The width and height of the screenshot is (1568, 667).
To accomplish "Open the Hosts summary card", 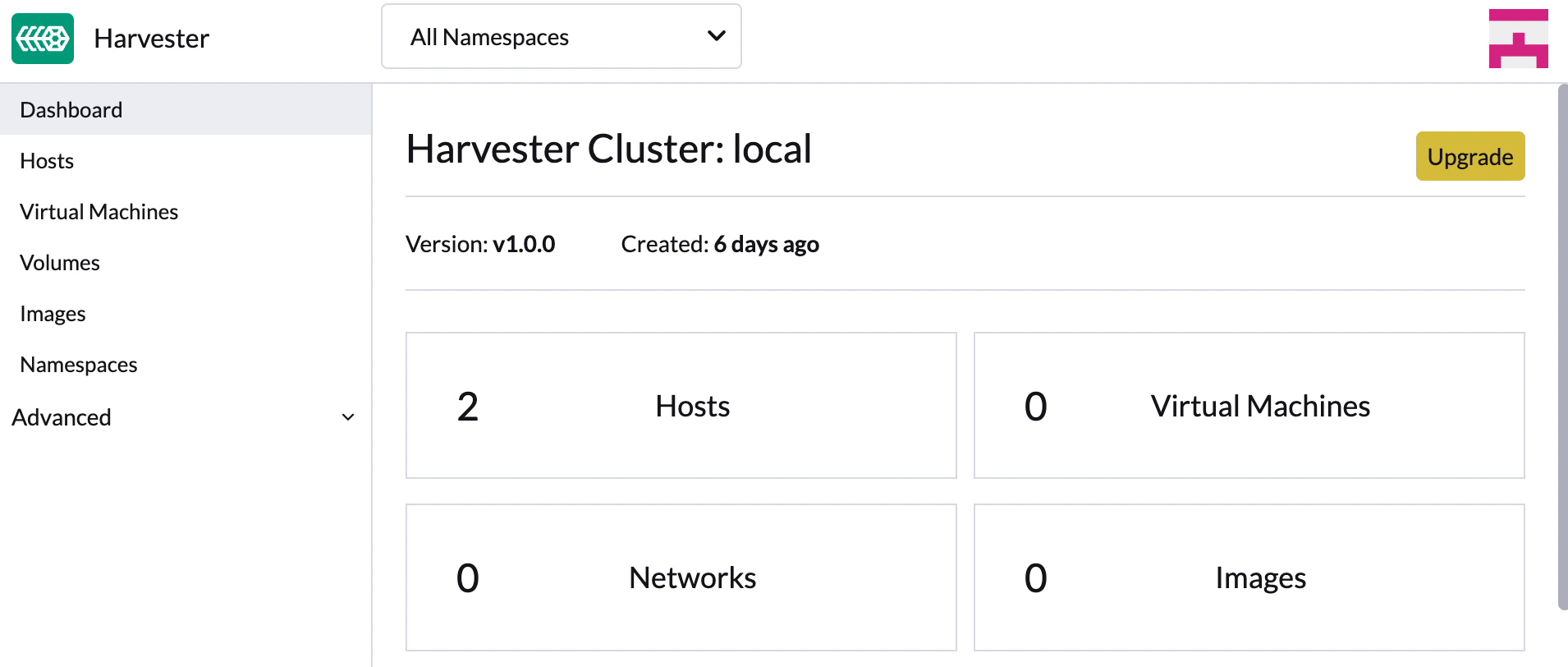I will tap(681, 406).
